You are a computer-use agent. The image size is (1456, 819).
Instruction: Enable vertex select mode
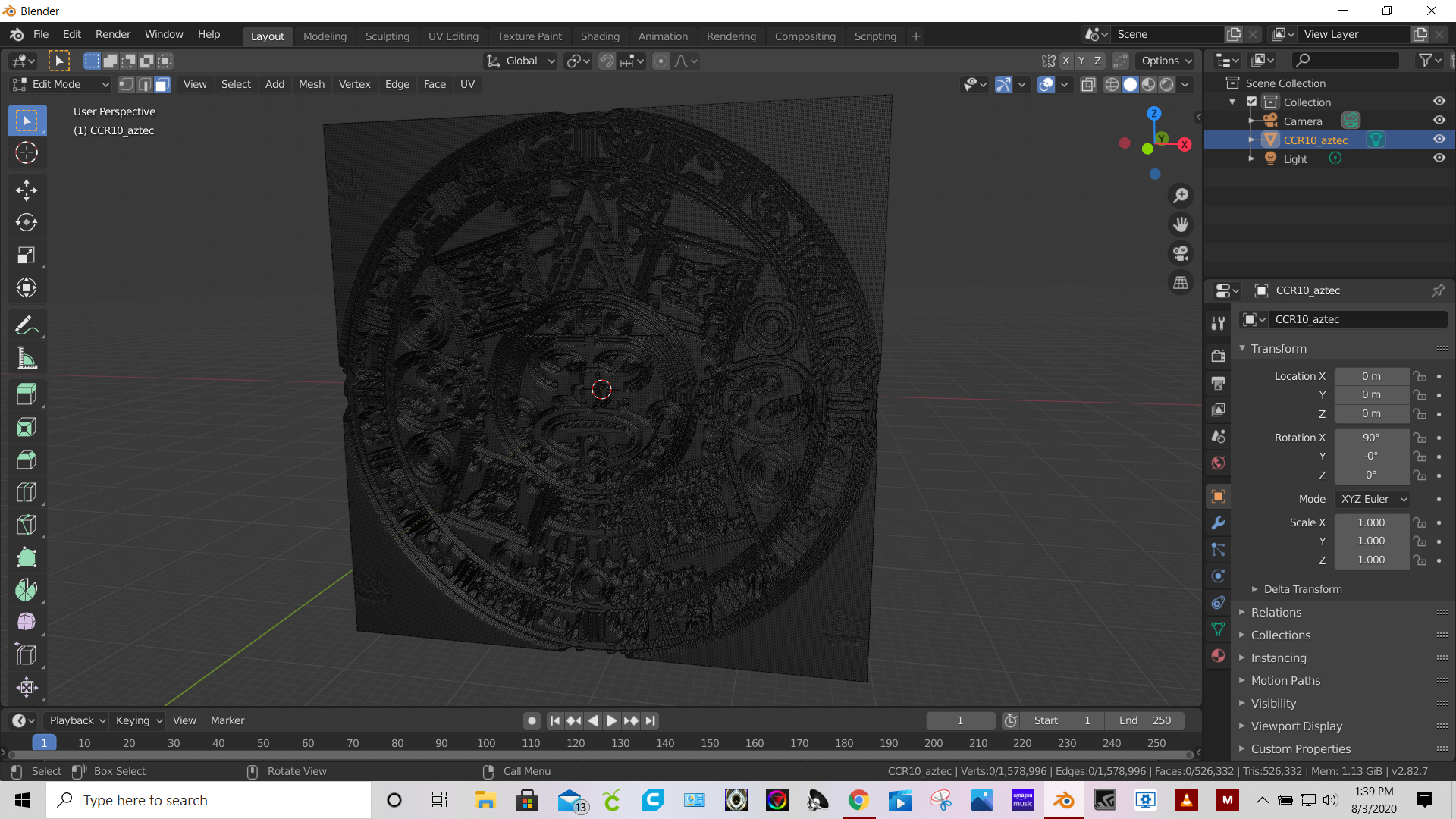[127, 84]
